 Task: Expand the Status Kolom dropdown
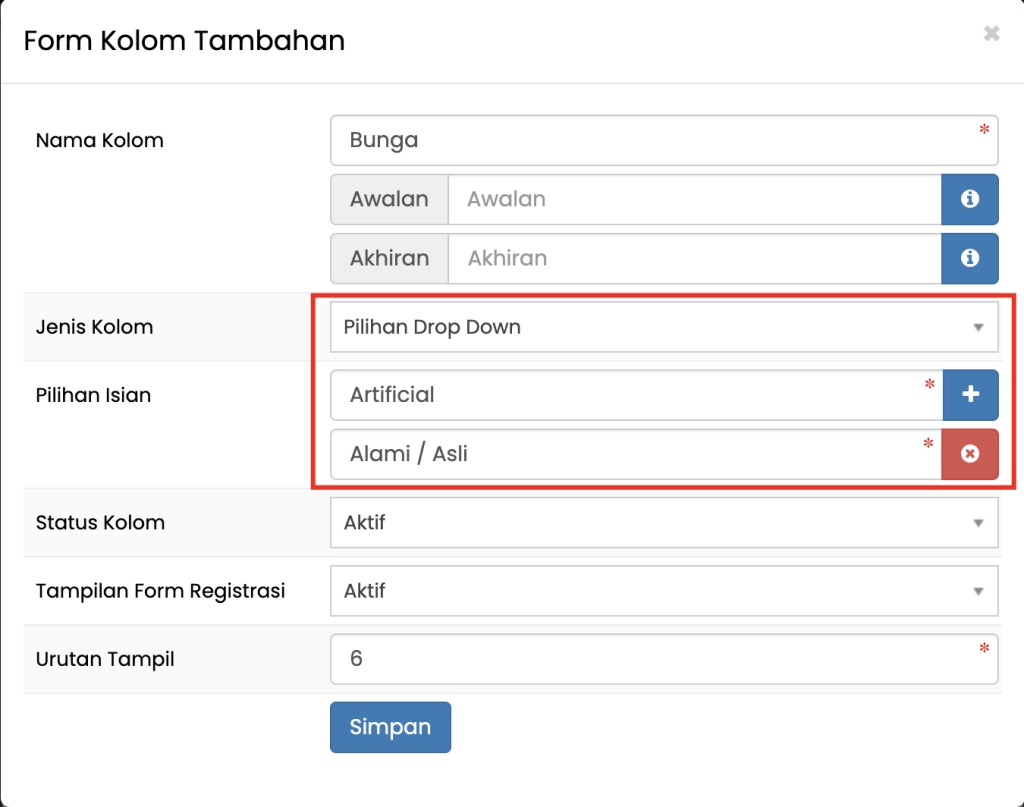pyautogui.click(x=663, y=522)
